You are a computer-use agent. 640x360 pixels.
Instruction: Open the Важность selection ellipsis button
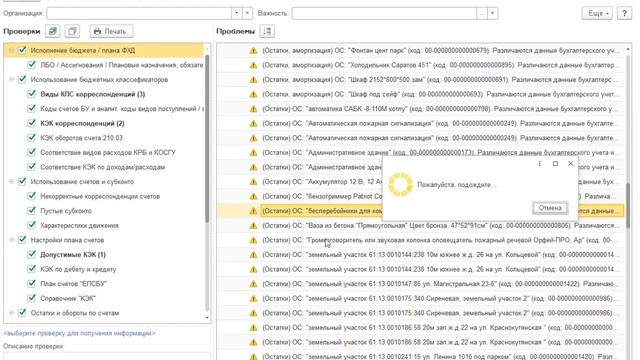482,13
